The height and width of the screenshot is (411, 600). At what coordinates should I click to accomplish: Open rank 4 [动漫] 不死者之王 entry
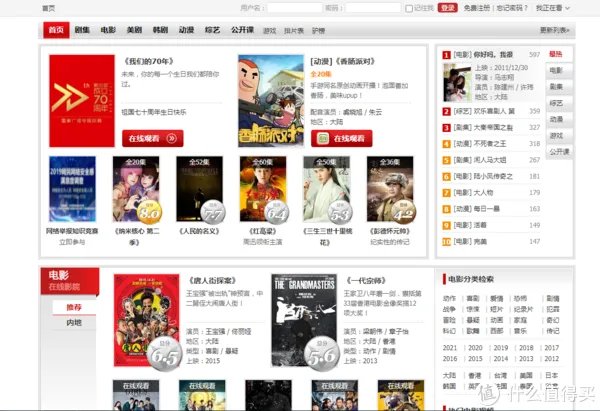[480, 144]
